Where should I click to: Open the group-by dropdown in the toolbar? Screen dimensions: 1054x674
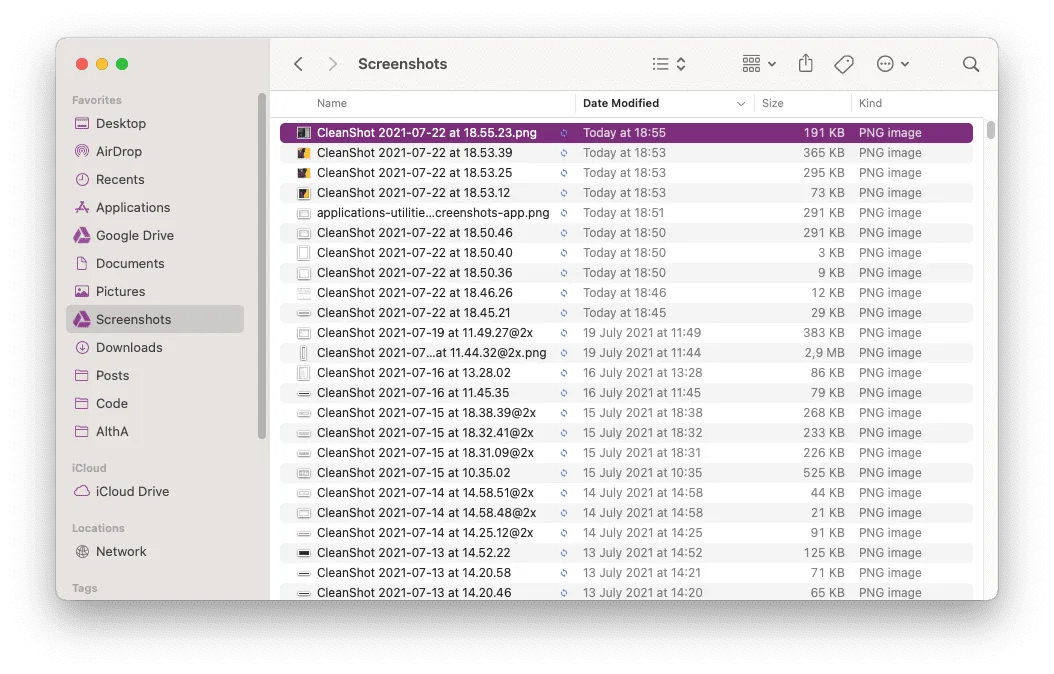757,63
